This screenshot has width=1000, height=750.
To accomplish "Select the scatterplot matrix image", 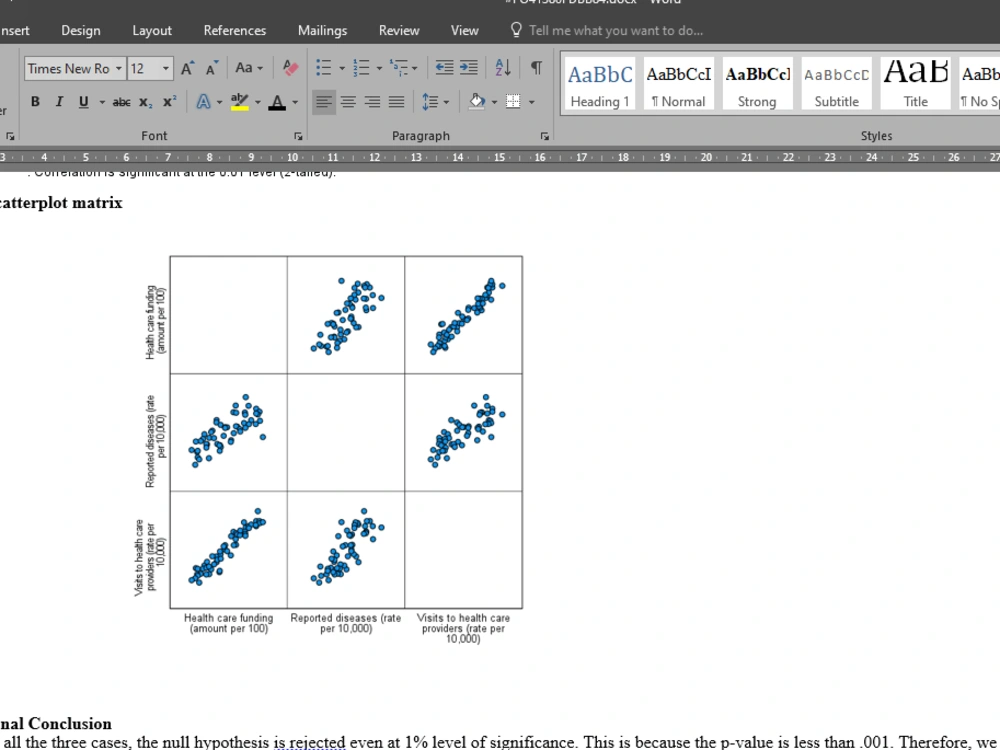I will [328, 450].
